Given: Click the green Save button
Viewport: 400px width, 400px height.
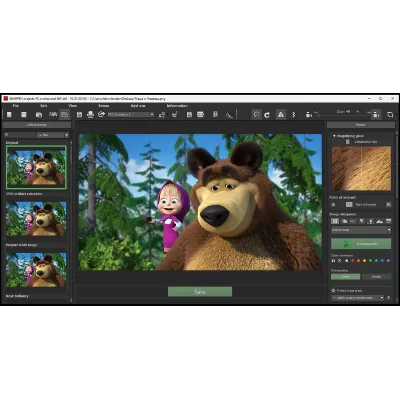Looking at the screenshot, I should click(x=200, y=292).
